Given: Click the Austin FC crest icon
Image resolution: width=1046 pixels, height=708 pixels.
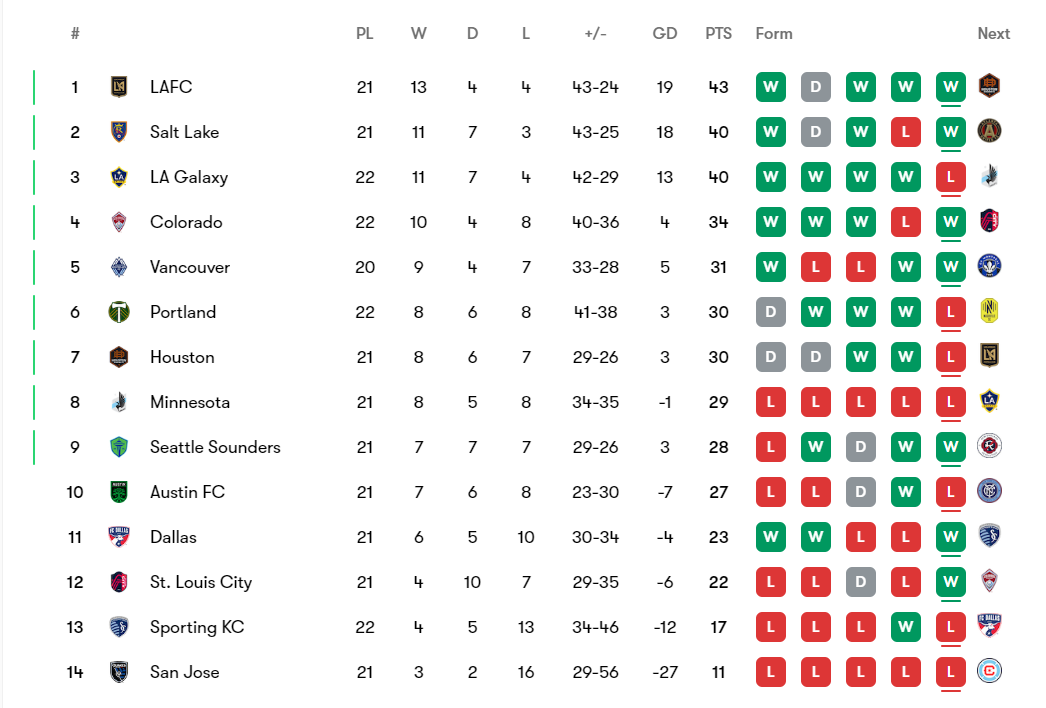Looking at the screenshot, I should tap(119, 492).
